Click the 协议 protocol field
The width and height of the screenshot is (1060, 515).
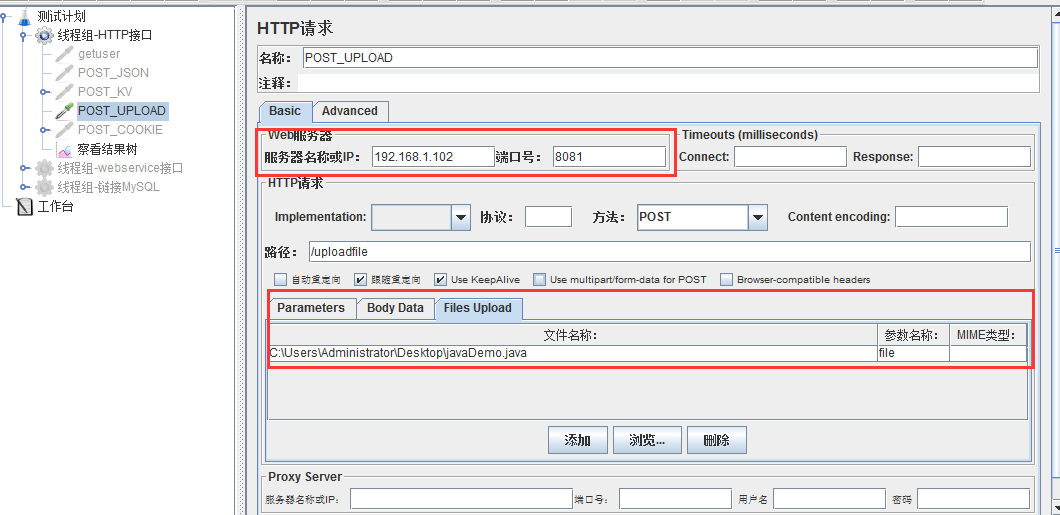(x=548, y=217)
